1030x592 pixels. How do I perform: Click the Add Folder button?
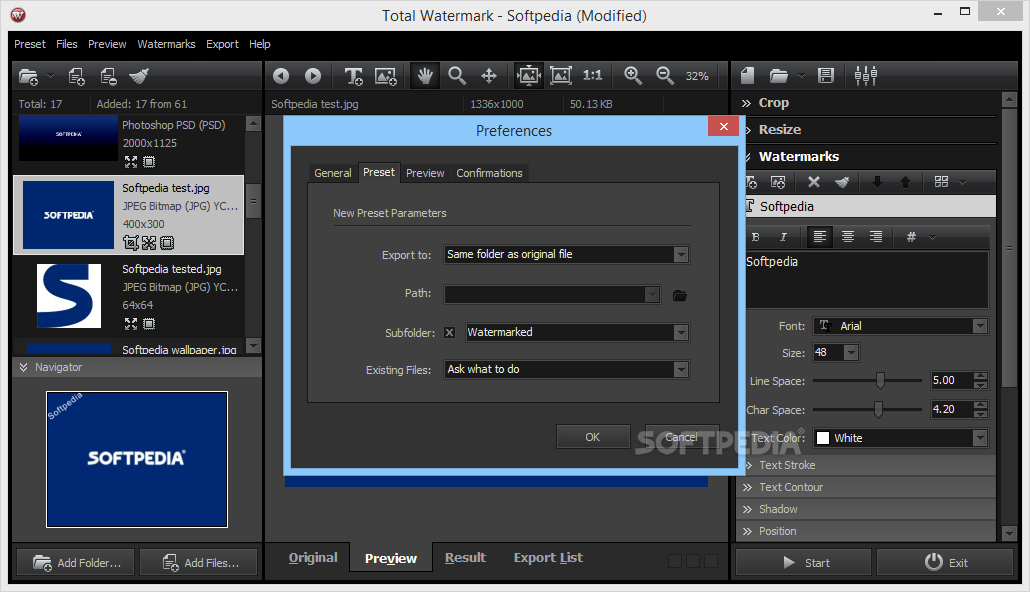(x=76, y=562)
